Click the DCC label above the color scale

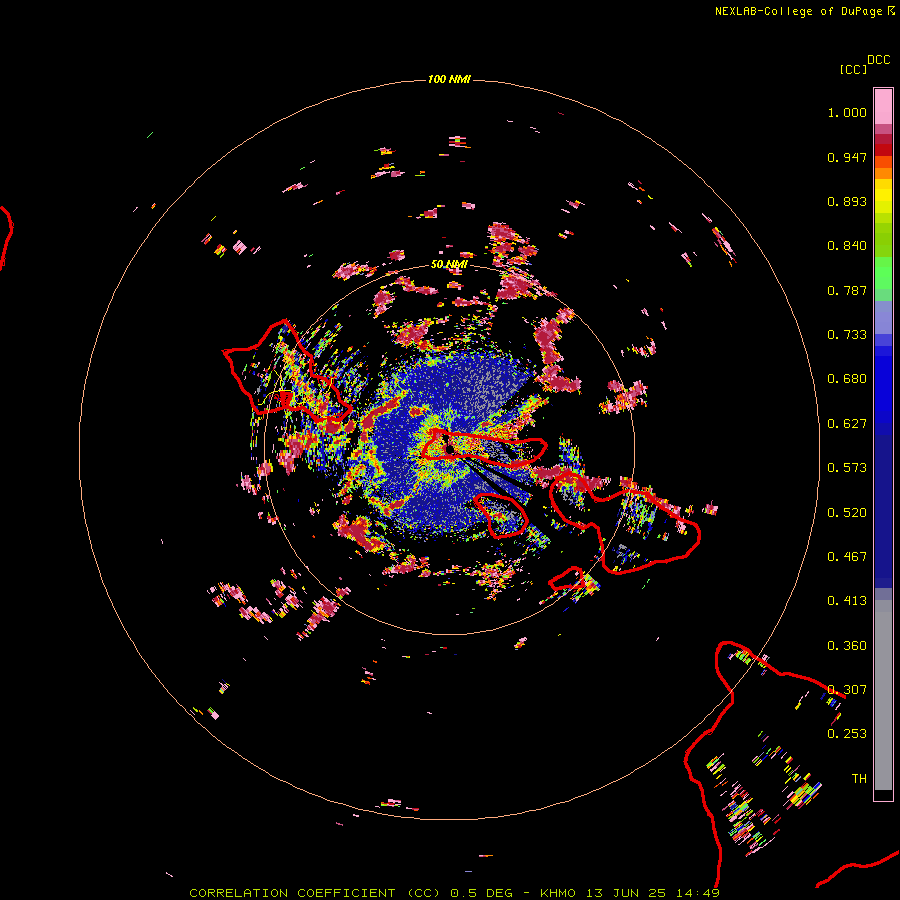point(878,59)
